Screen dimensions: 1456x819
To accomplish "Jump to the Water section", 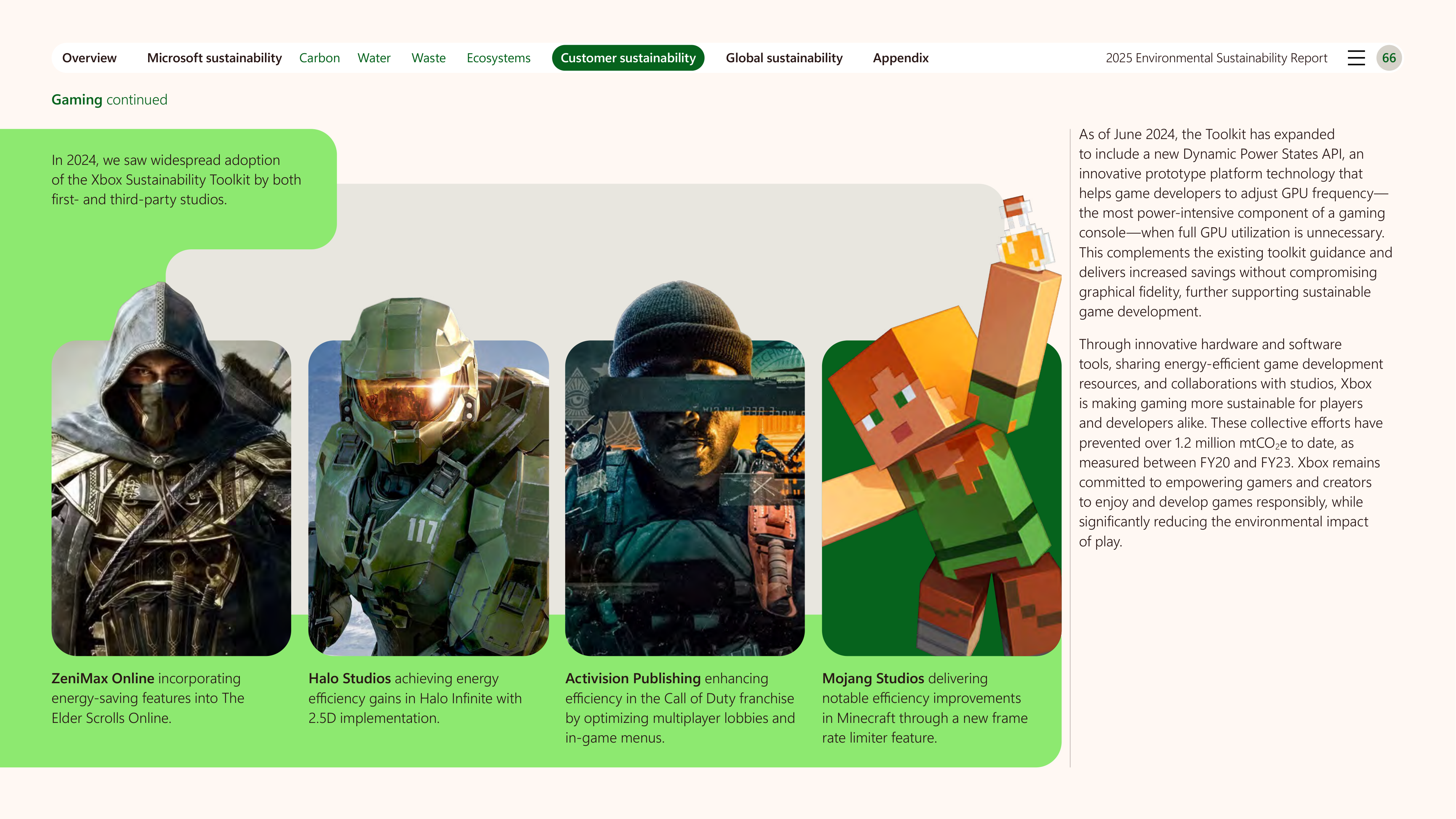I will pos(374,58).
